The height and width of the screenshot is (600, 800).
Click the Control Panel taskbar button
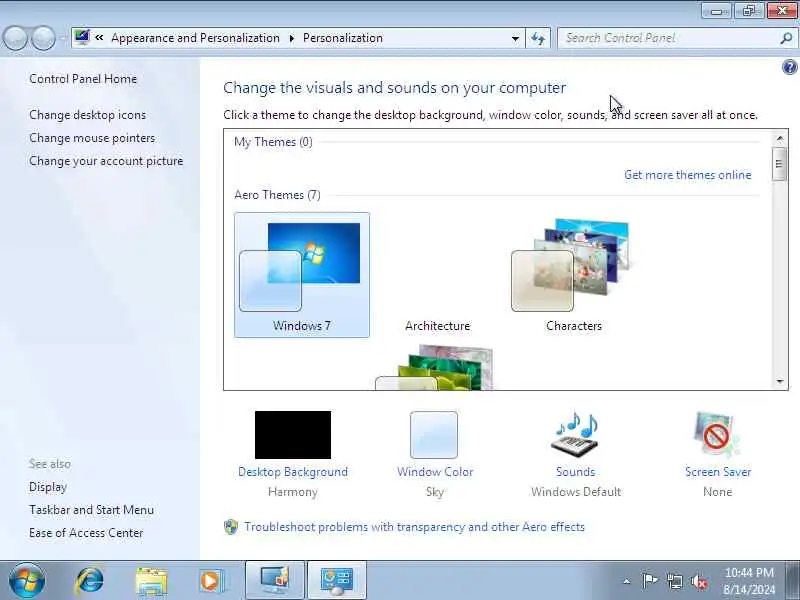tap(337, 581)
